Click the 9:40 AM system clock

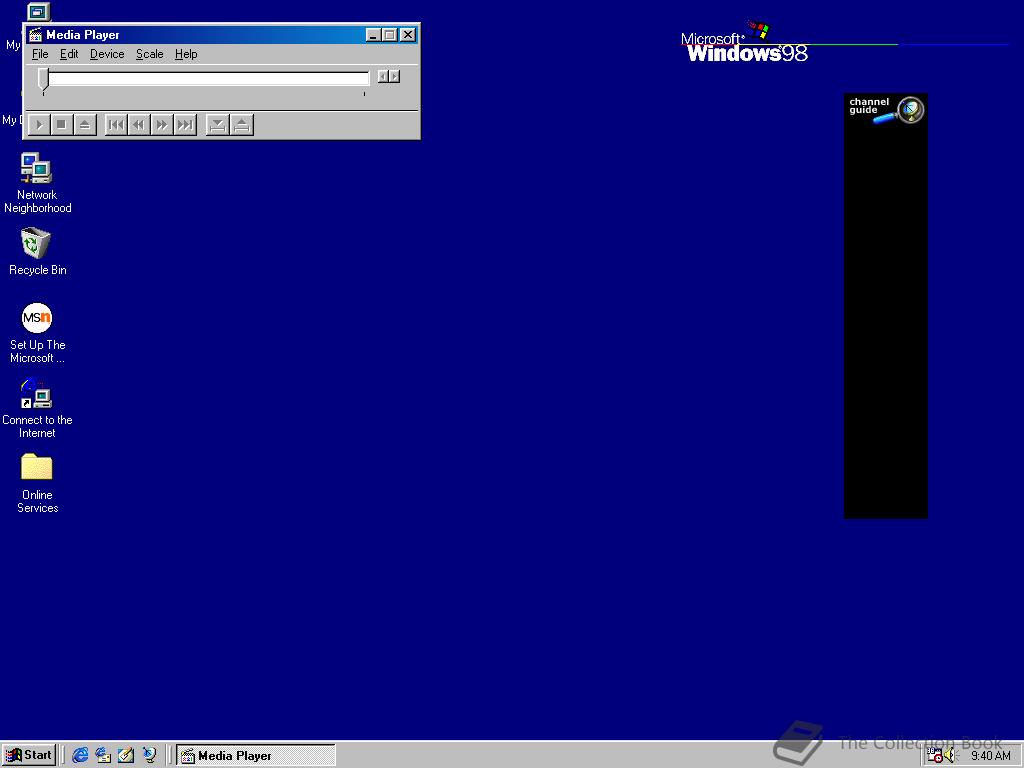coord(991,756)
